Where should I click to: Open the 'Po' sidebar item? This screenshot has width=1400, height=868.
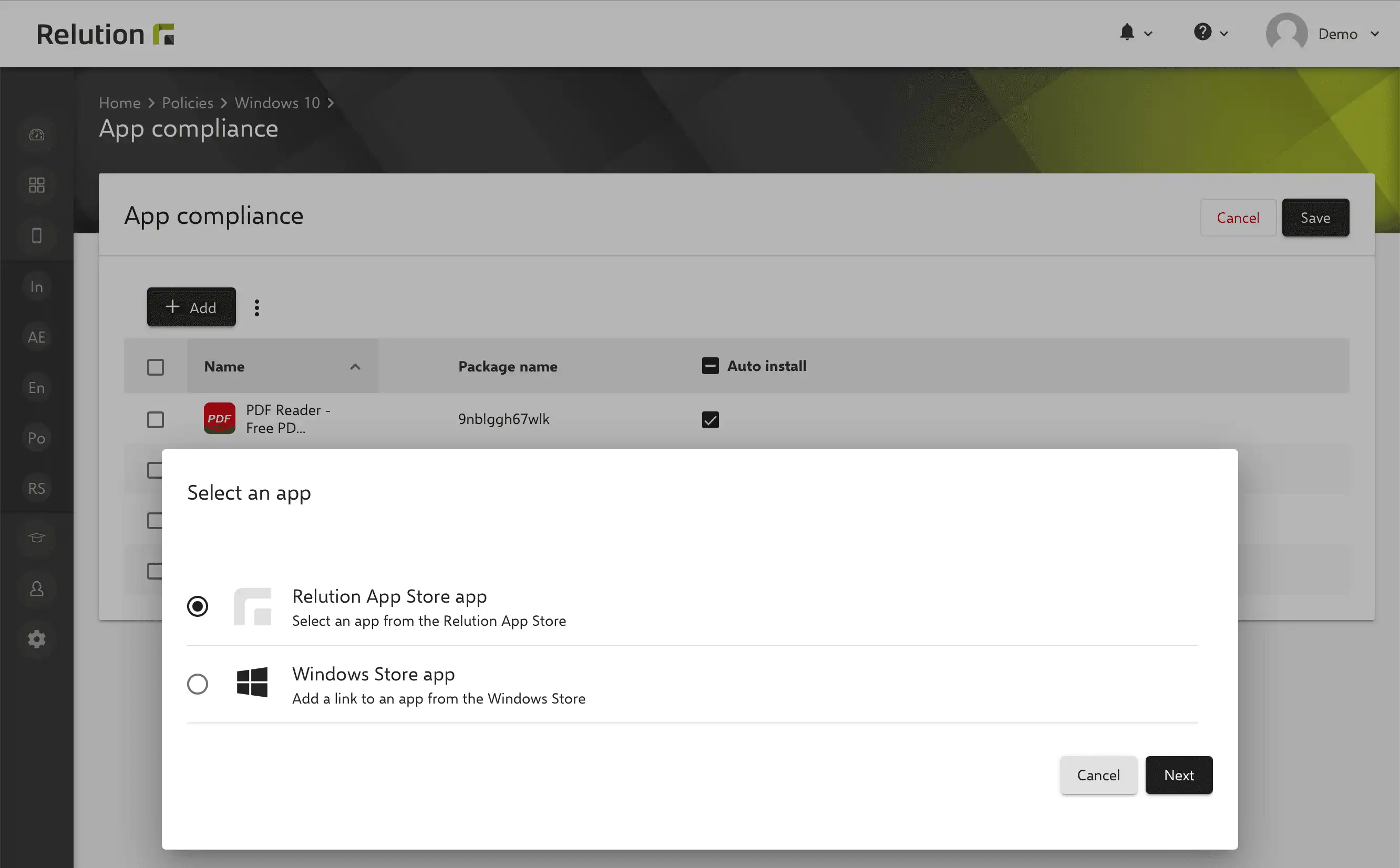pyautogui.click(x=37, y=438)
